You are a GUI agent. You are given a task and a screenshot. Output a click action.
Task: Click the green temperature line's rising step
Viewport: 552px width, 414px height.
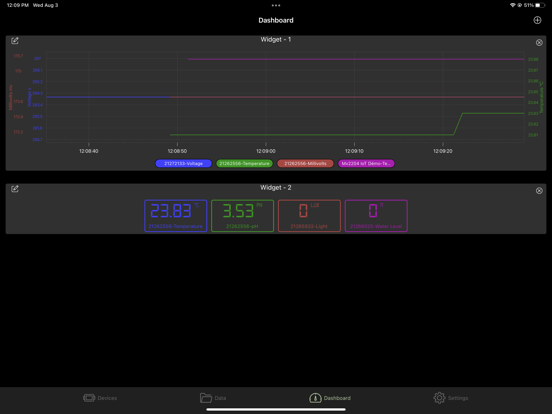point(458,124)
